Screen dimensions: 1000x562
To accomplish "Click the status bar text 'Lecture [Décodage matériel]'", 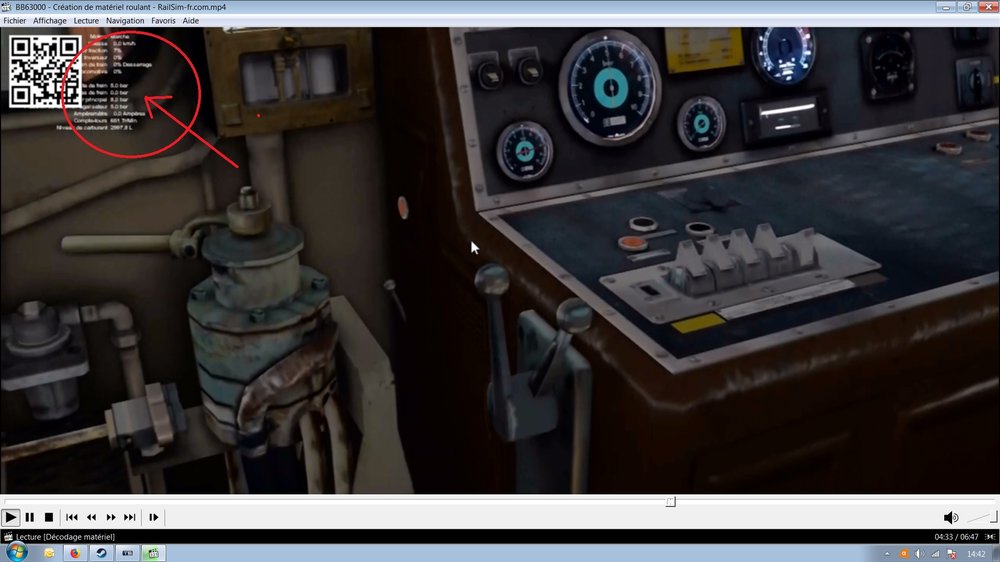I will point(65,536).
